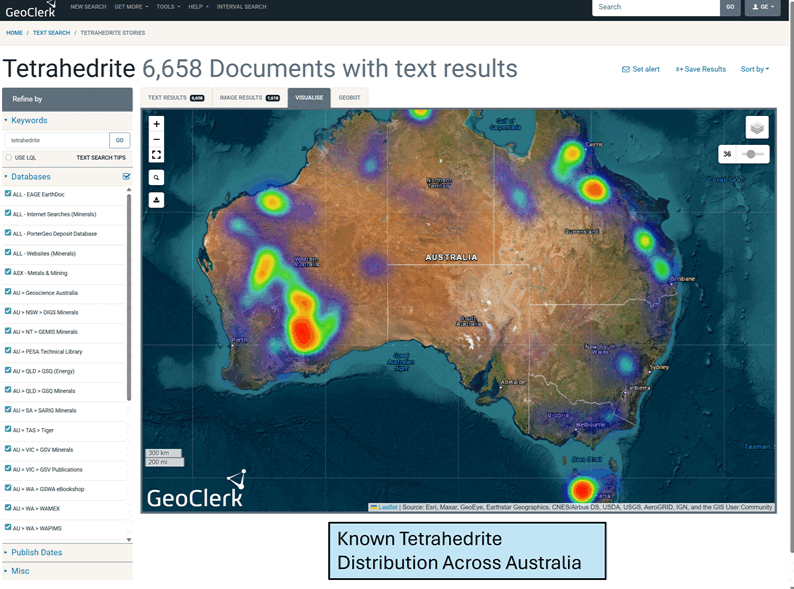Enter fullscreen map view
794x589 pixels.
[157, 155]
